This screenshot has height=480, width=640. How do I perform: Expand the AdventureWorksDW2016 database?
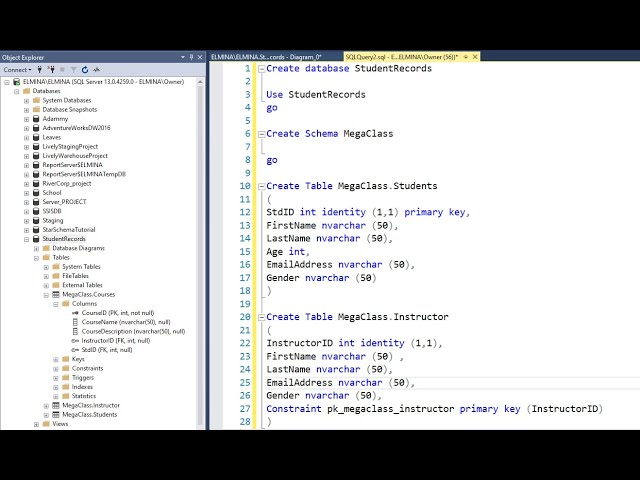(x=27, y=128)
